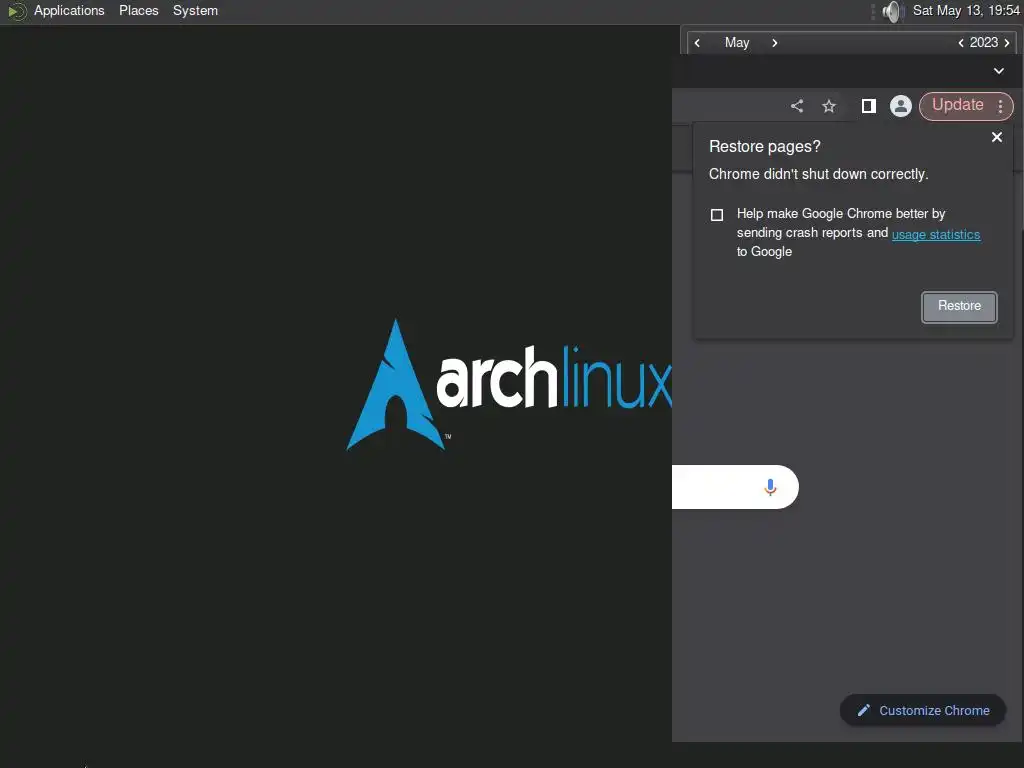Close the Restore pages dialog
This screenshot has width=1024, height=768.
(997, 137)
